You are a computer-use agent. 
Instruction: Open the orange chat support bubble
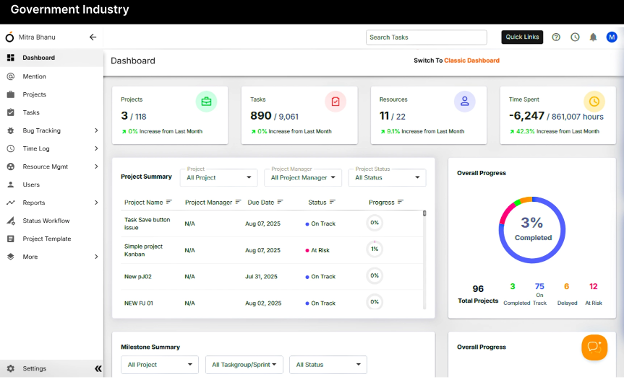click(x=594, y=347)
